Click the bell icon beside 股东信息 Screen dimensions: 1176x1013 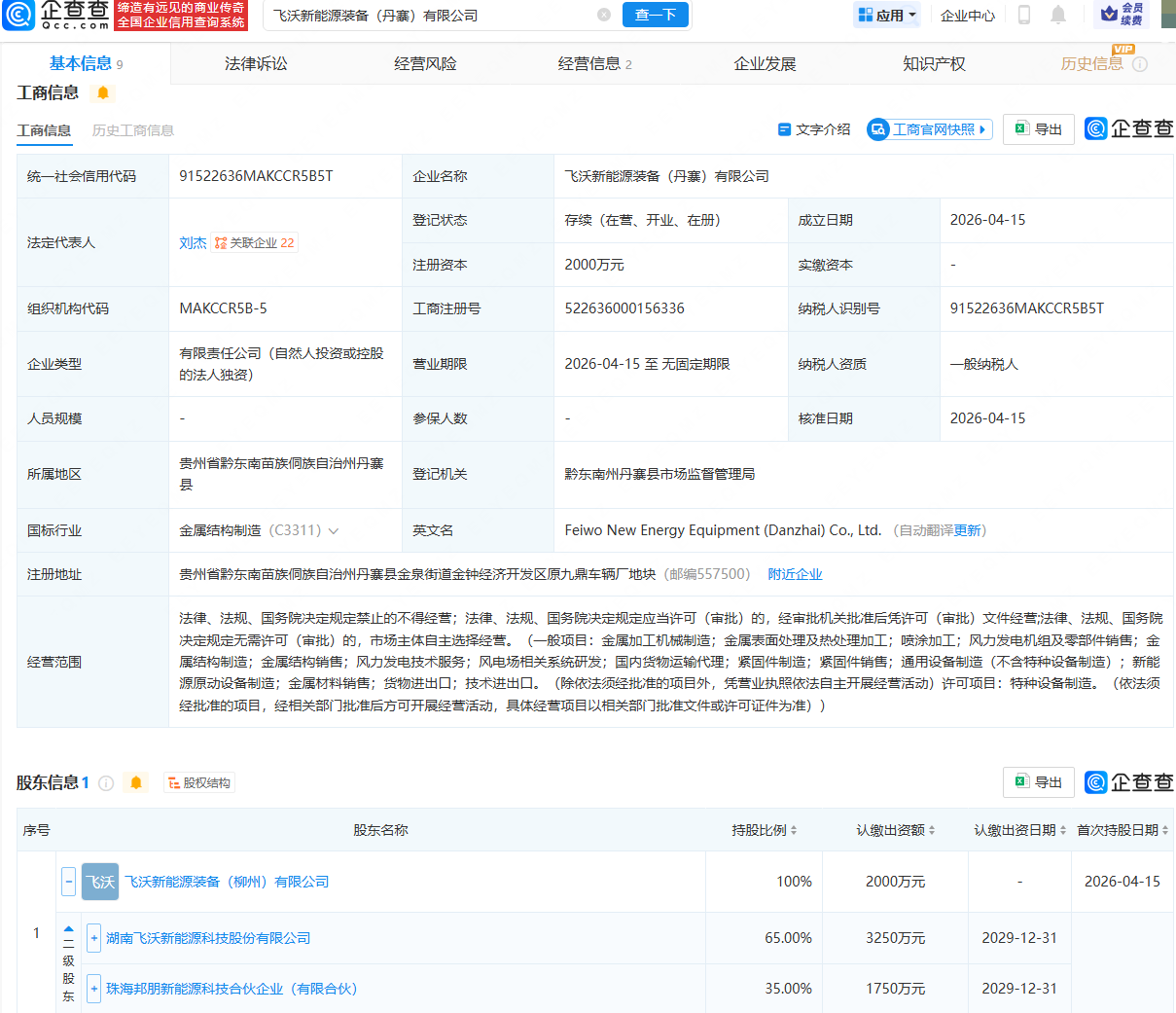click(x=136, y=783)
